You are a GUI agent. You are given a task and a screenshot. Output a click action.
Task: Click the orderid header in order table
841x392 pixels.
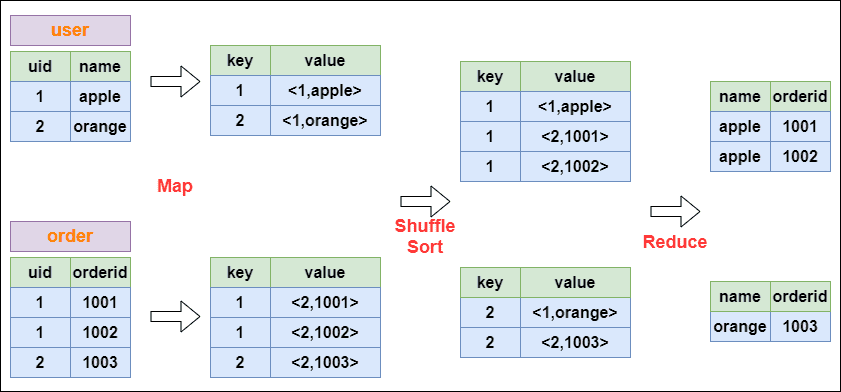100,272
